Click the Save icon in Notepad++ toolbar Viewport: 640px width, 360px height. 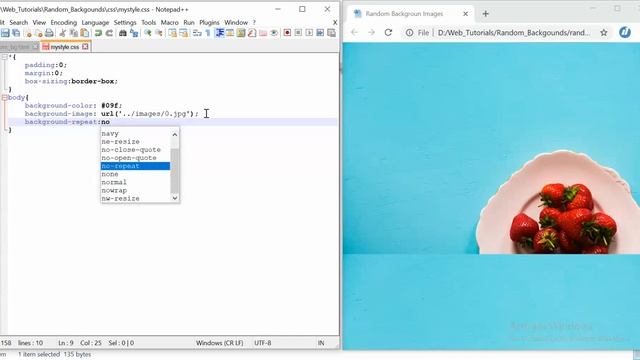click(5, 33)
